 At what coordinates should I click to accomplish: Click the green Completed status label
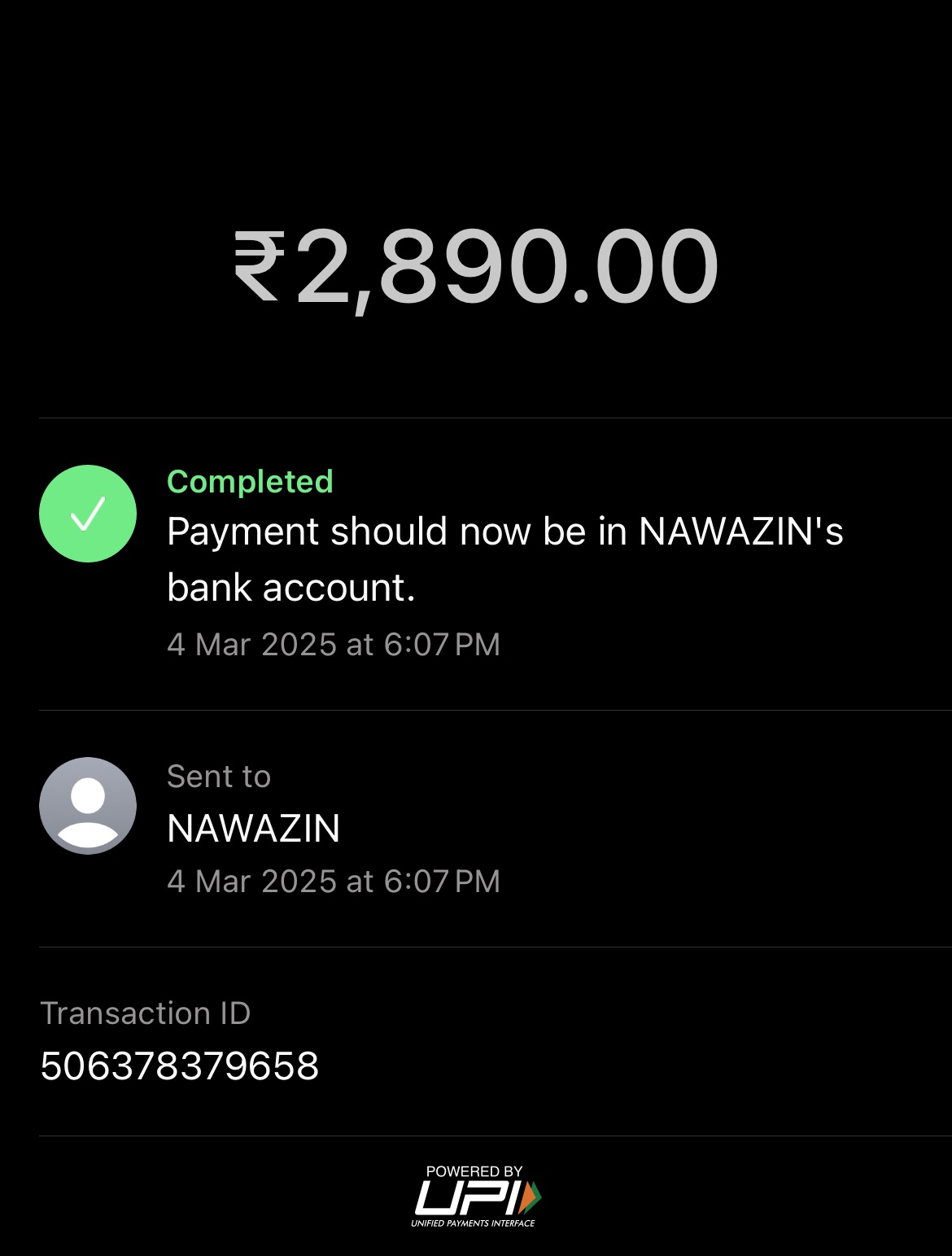[250, 482]
